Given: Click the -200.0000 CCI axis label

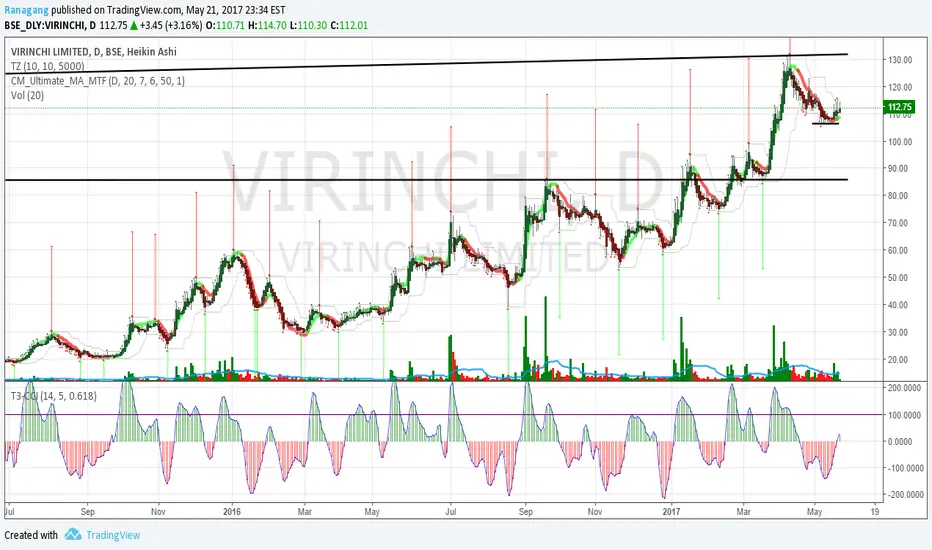Looking at the screenshot, I should tap(906, 495).
